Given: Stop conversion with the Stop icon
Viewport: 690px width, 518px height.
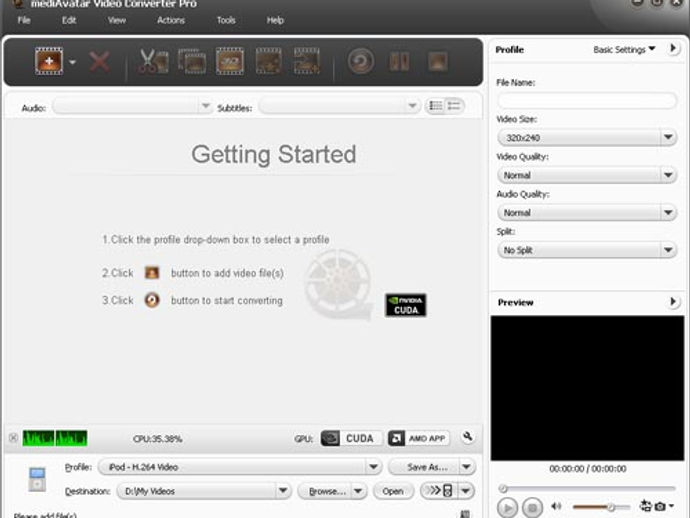Looking at the screenshot, I should [438, 61].
